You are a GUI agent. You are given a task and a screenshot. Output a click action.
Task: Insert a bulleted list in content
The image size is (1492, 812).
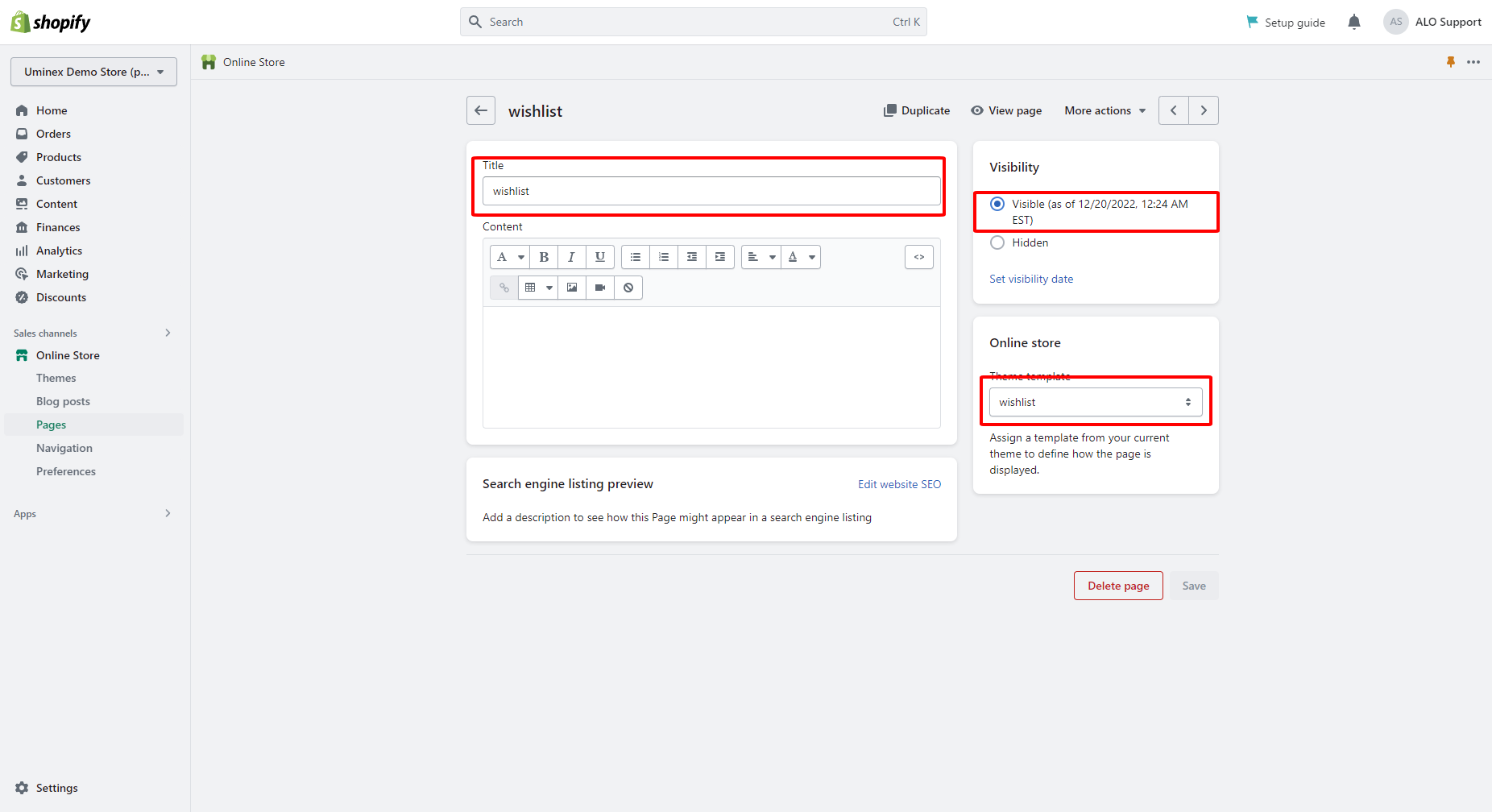(x=636, y=257)
